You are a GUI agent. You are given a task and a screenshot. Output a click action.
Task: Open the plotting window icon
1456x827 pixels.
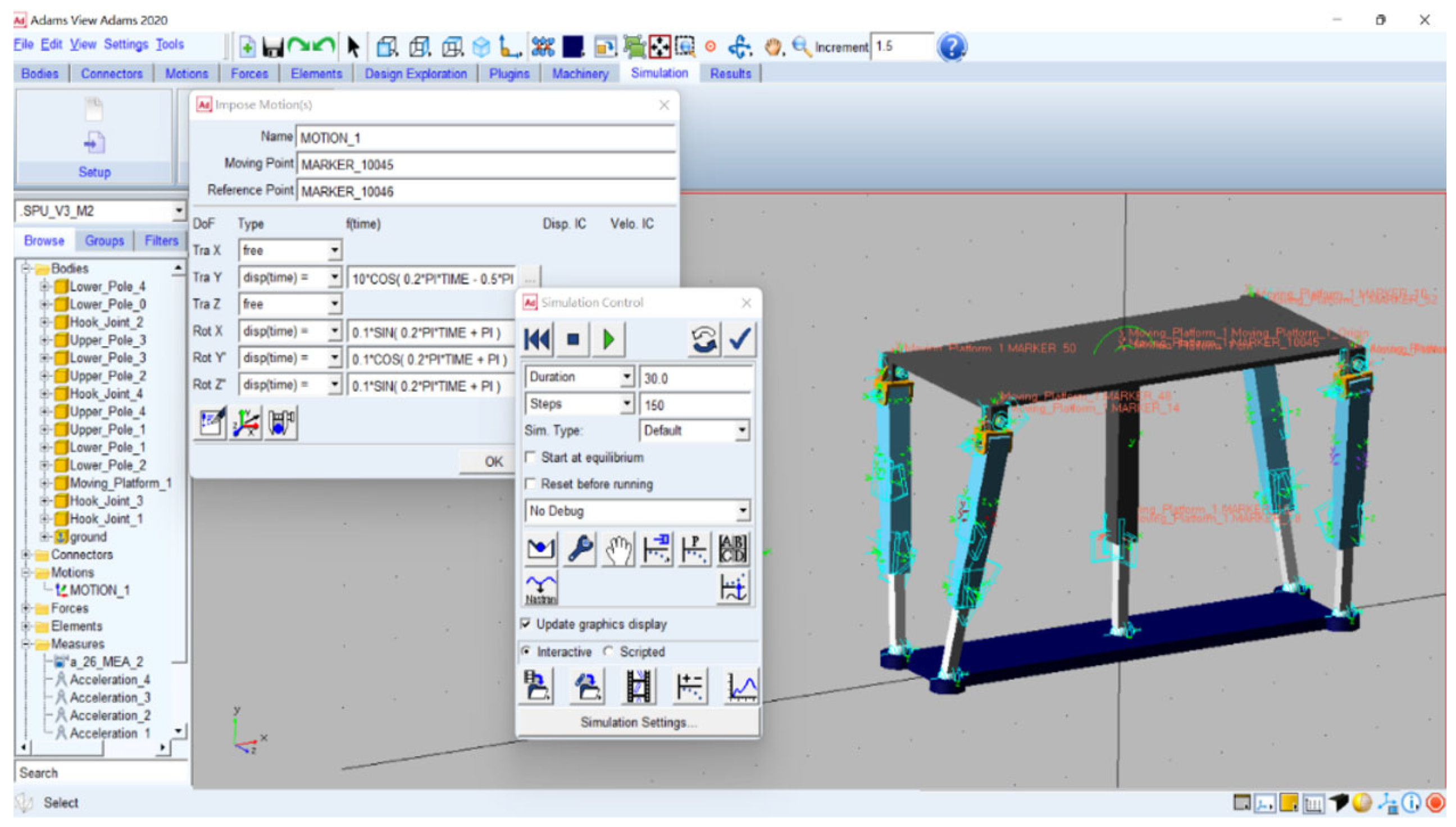point(741,687)
